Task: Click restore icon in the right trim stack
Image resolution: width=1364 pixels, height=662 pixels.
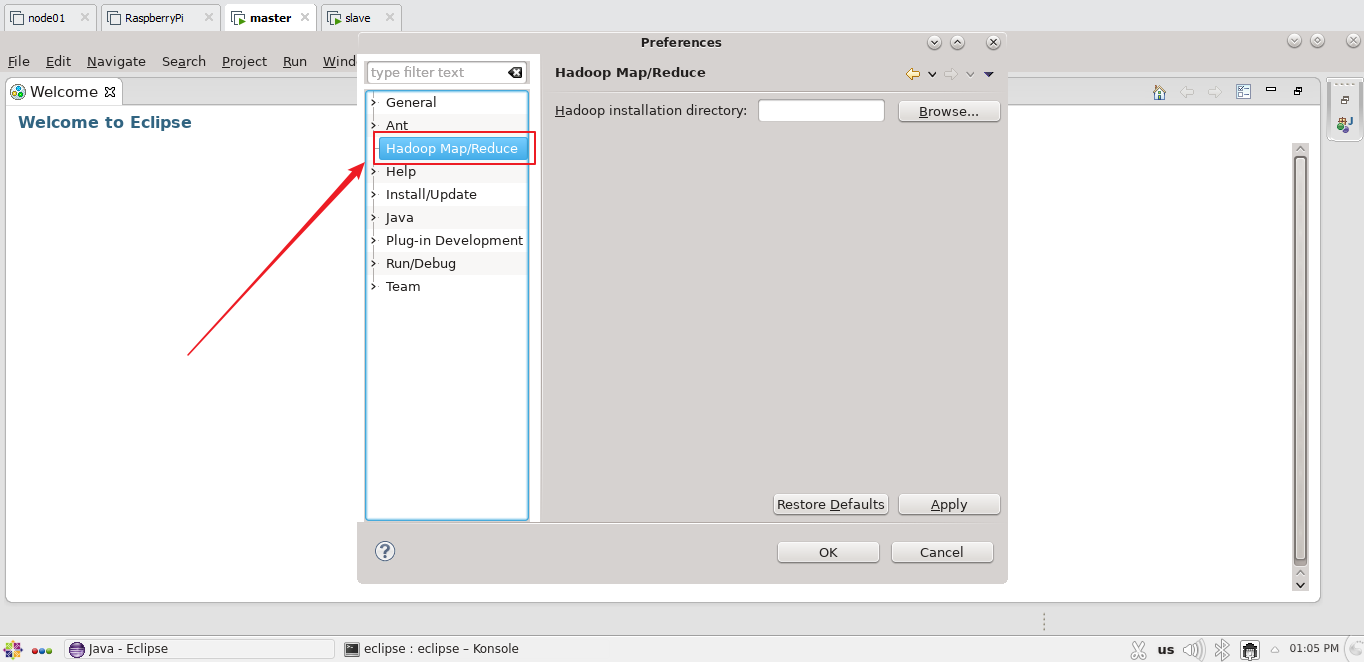Action: coord(1345,100)
